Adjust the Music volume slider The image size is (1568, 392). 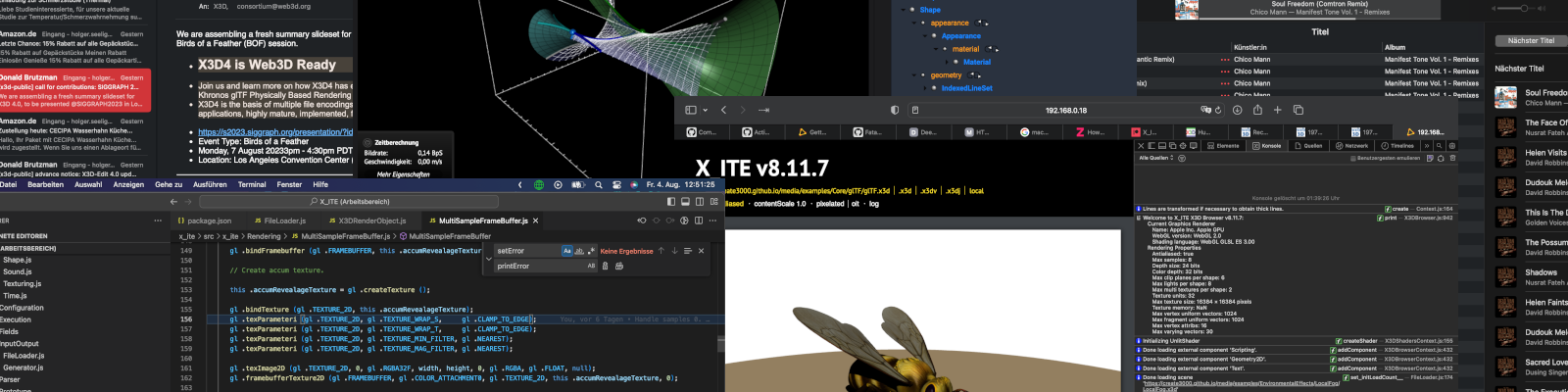(1524, 8)
